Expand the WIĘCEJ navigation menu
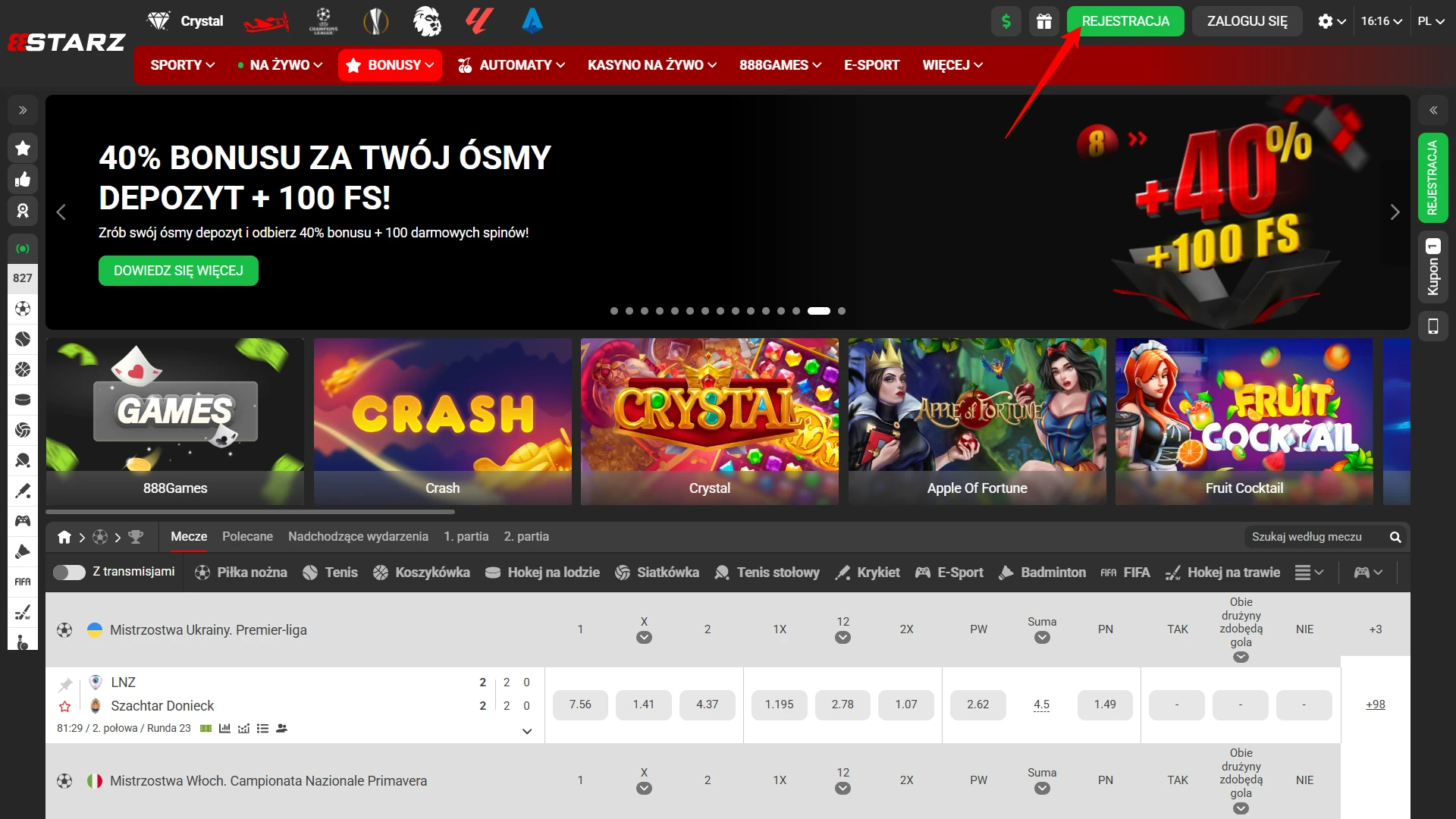This screenshot has width=1456, height=819. (x=950, y=65)
